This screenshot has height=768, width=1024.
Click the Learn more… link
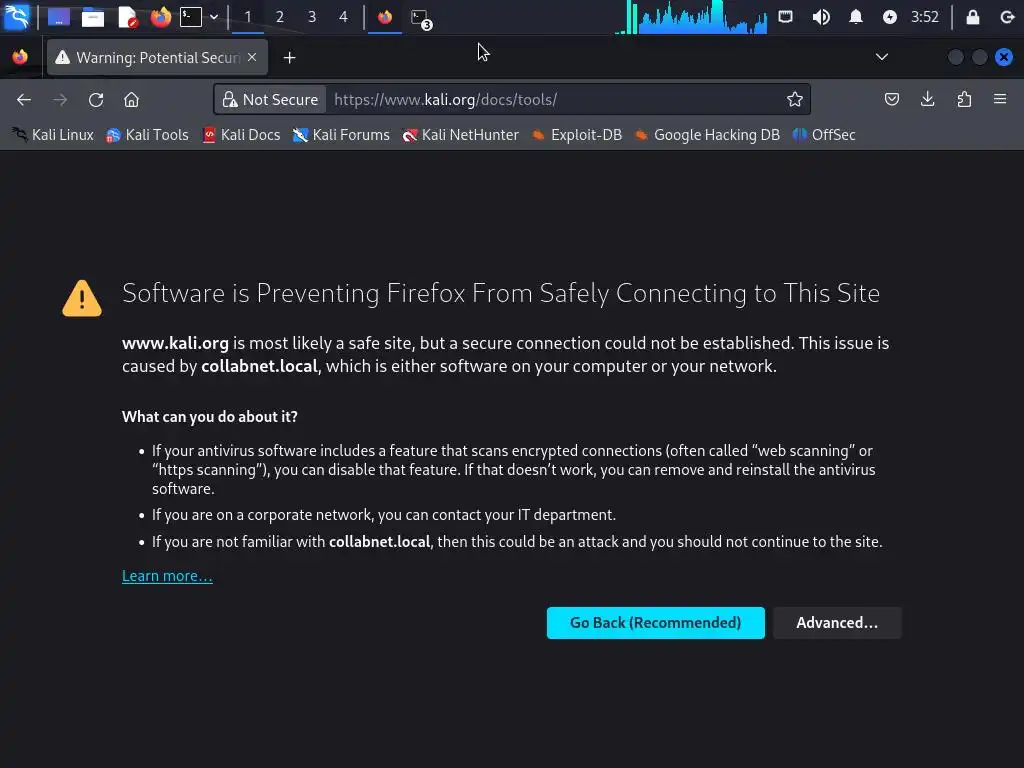[x=167, y=576]
